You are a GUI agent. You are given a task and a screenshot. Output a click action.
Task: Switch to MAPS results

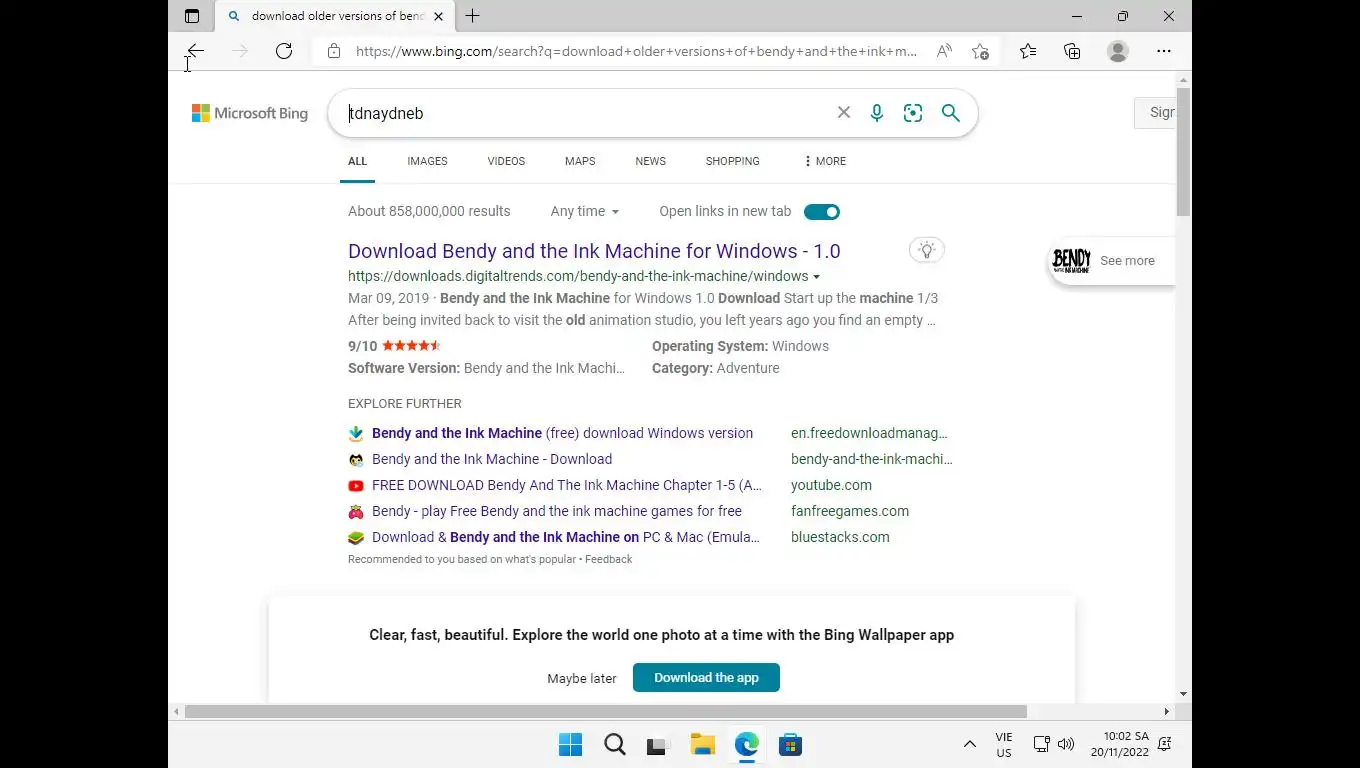pos(580,161)
